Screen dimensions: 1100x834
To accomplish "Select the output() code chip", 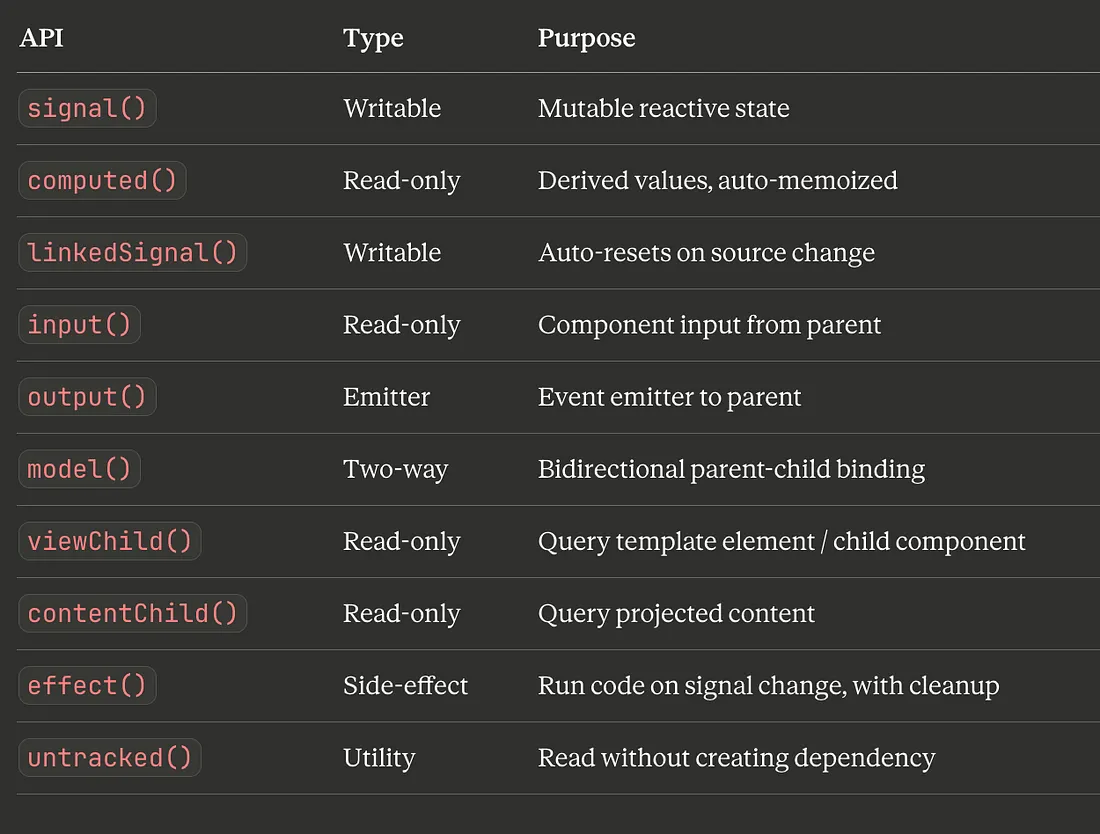I will [87, 397].
